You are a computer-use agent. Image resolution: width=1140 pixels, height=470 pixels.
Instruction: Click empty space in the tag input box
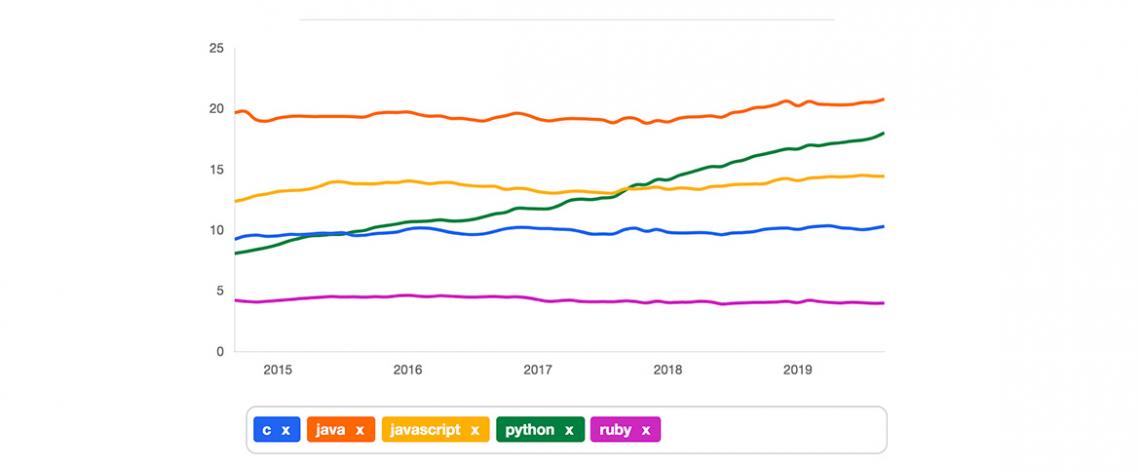point(770,430)
